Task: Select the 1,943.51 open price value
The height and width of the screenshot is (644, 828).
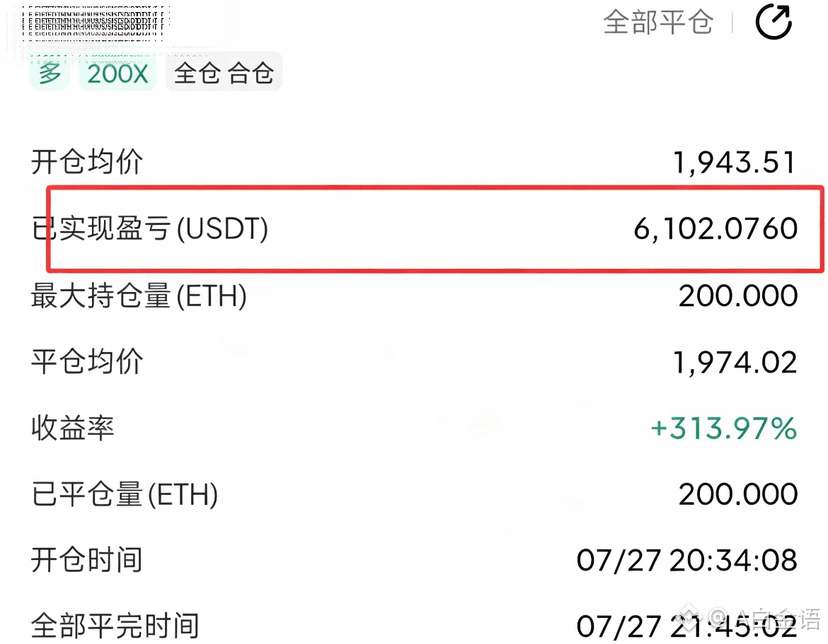Action: tap(734, 163)
